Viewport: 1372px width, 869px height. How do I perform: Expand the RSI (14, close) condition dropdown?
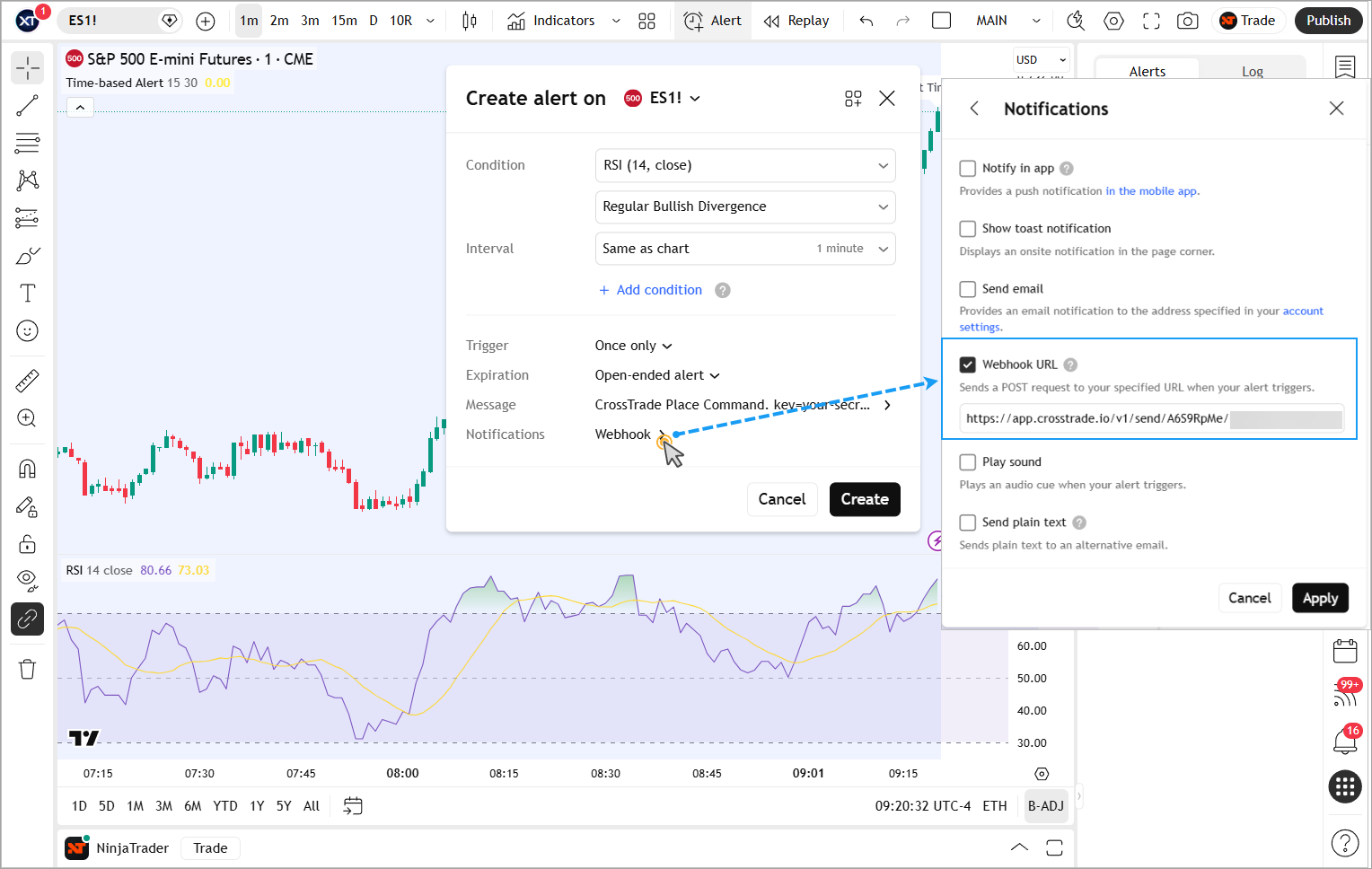[744, 165]
